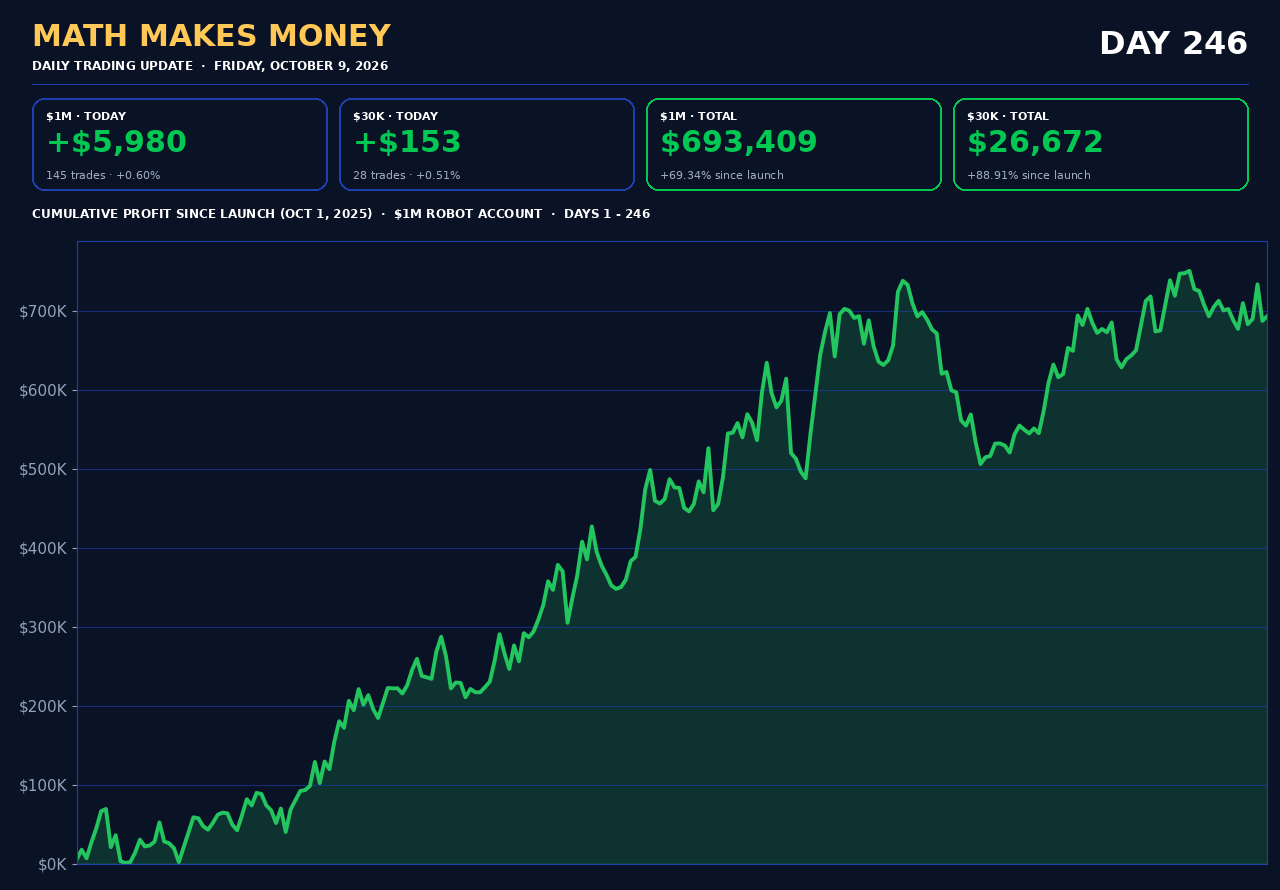Viewport: 1280px width, 890px height.
Task: Click the "$300K" y-axis label
Action: click(43, 628)
